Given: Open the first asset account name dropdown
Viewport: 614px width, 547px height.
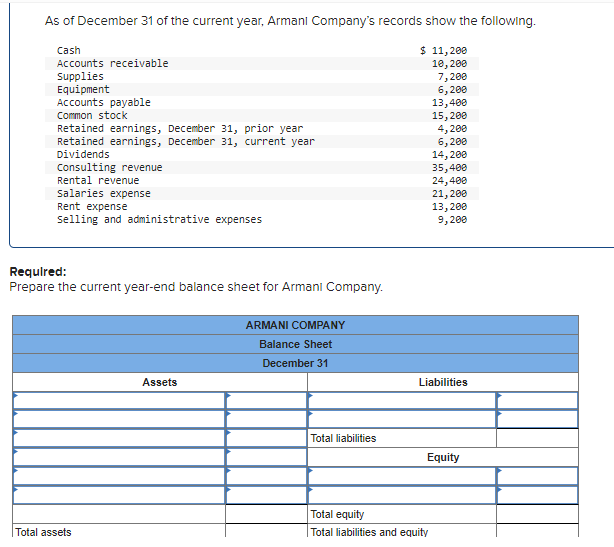Looking at the screenshot, I should click(119, 401).
